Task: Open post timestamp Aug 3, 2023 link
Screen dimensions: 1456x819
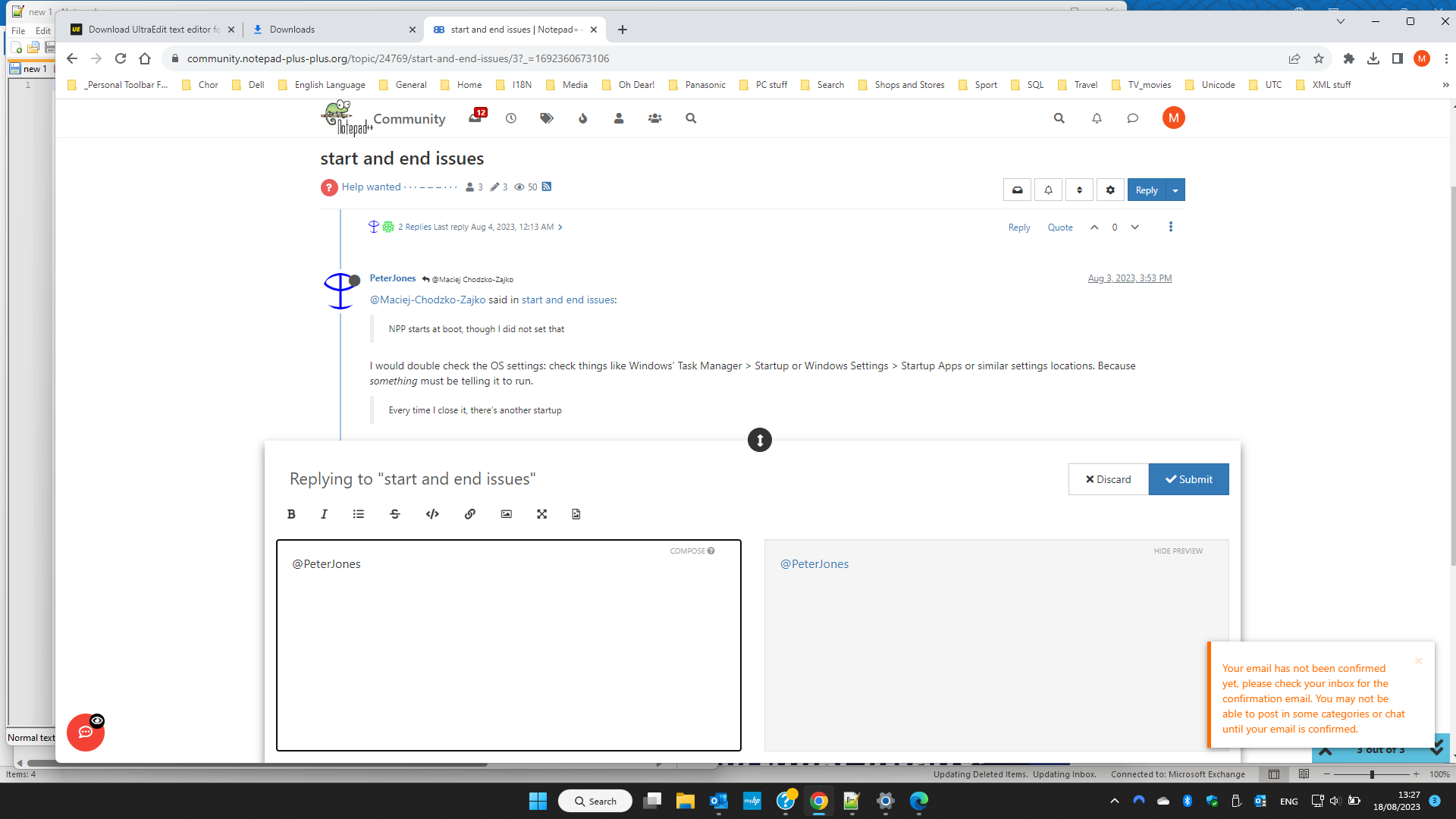Action: (x=1130, y=278)
